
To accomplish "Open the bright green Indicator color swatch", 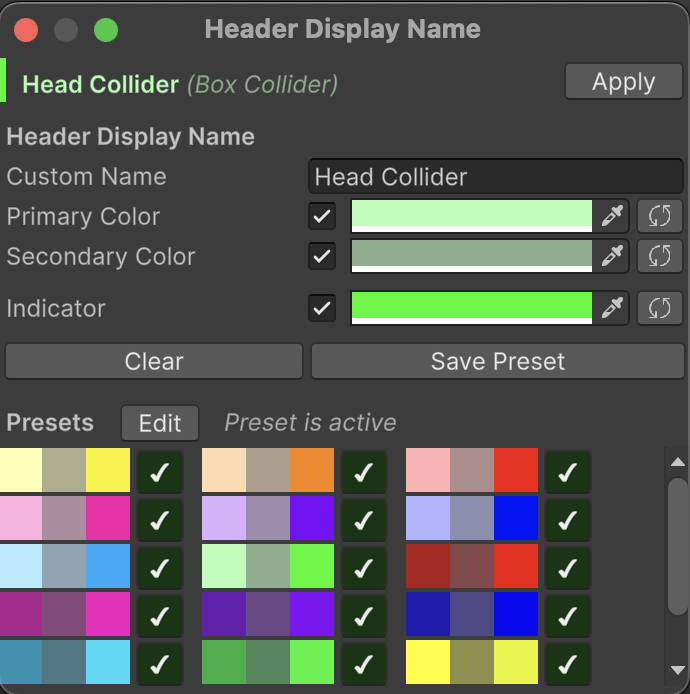I will [471, 307].
